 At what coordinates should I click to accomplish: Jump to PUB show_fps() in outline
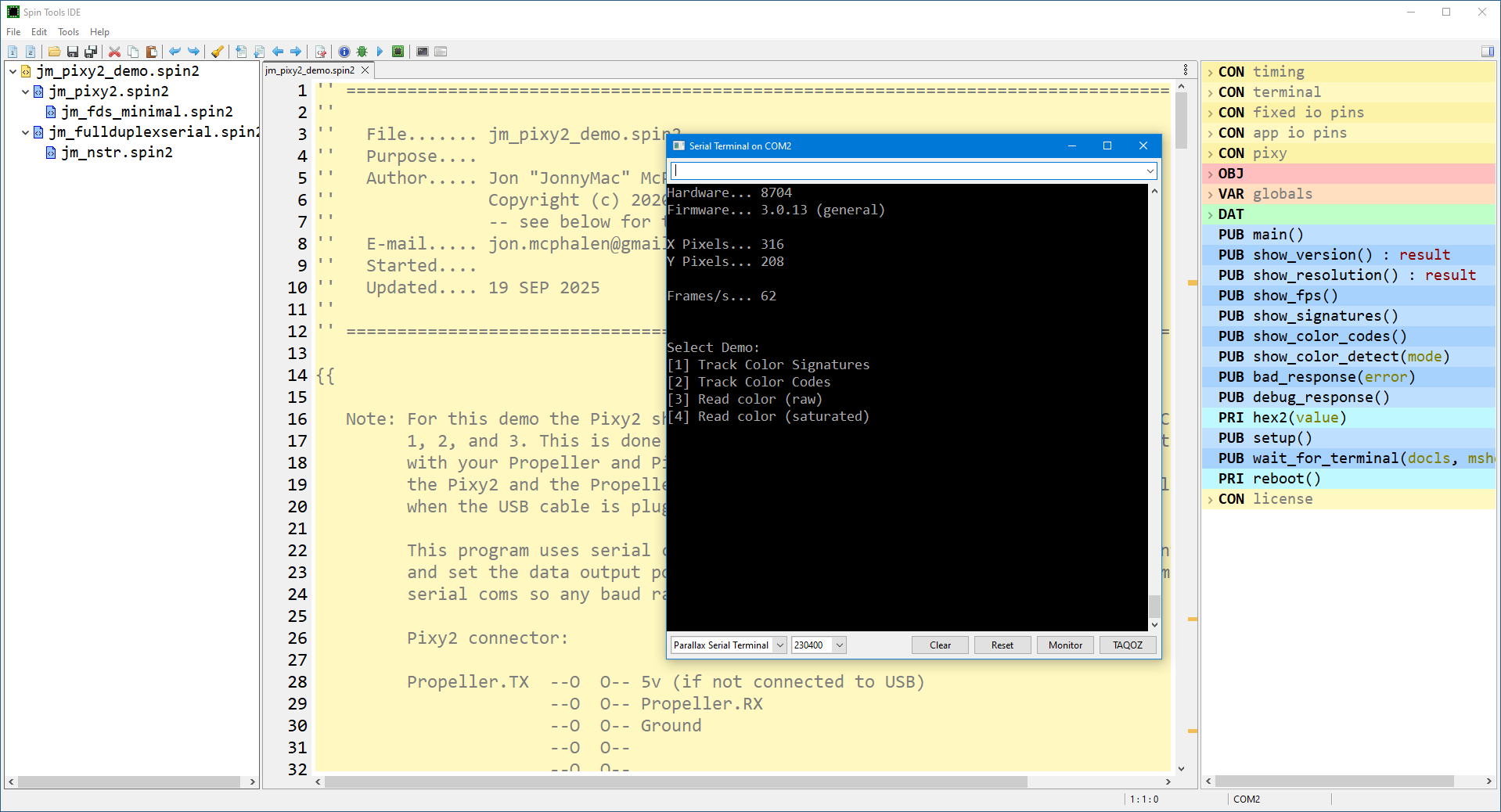(1294, 296)
